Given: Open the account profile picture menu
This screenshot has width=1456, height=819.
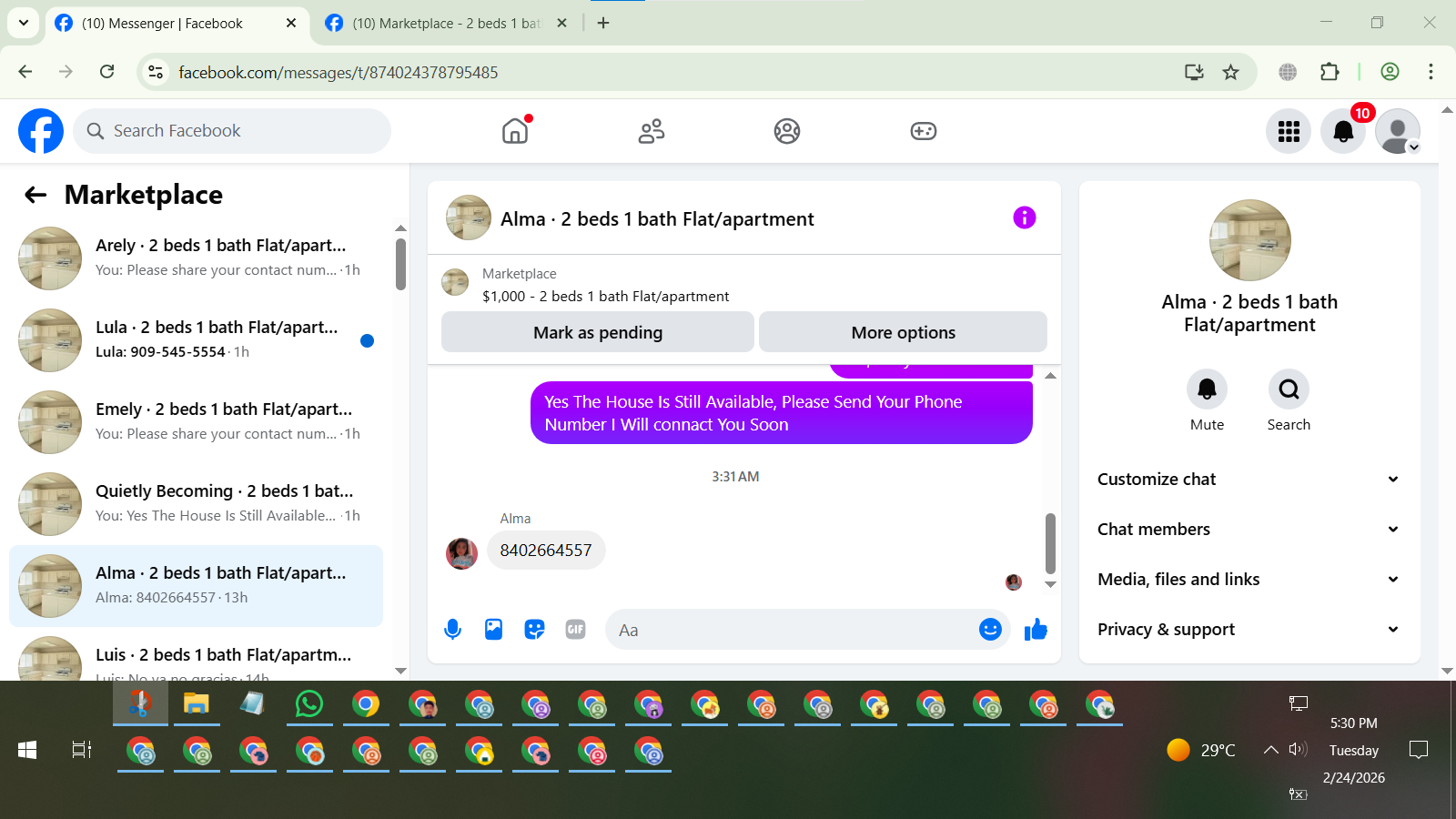Looking at the screenshot, I should tap(1398, 131).
